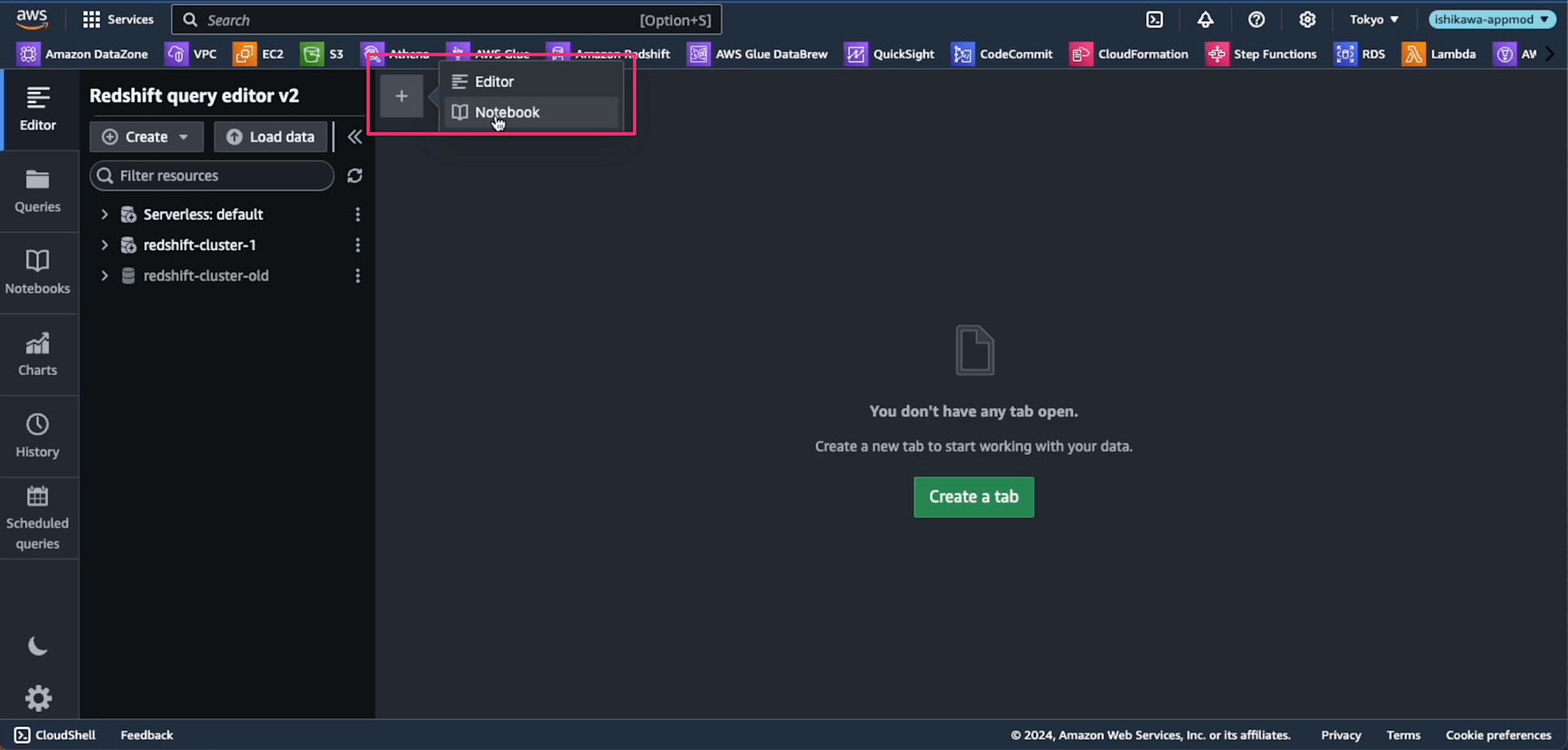This screenshot has height=750, width=1568.
Task: Open the Tokyo region dropdown
Action: [x=1374, y=20]
